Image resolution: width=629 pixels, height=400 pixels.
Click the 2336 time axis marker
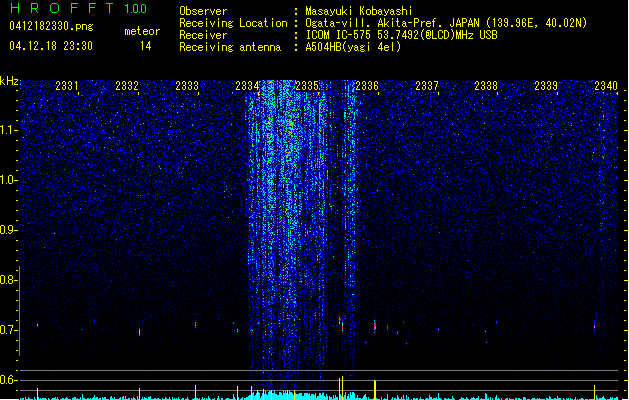click(367, 86)
